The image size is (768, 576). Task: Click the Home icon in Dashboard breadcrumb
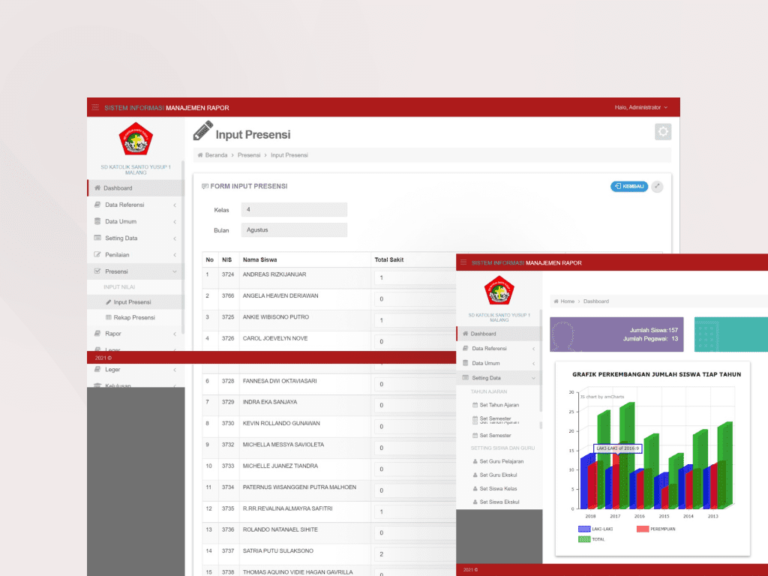555,301
